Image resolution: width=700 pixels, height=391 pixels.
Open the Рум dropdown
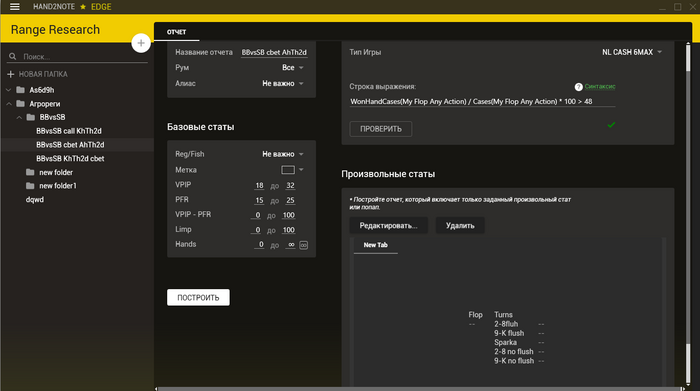click(292, 67)
